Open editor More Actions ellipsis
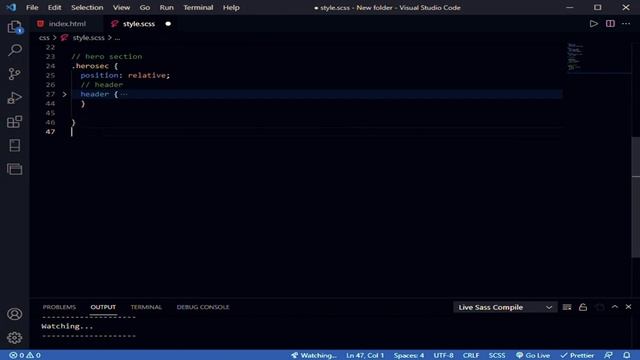Screen dimensions: 640x360 626,24
